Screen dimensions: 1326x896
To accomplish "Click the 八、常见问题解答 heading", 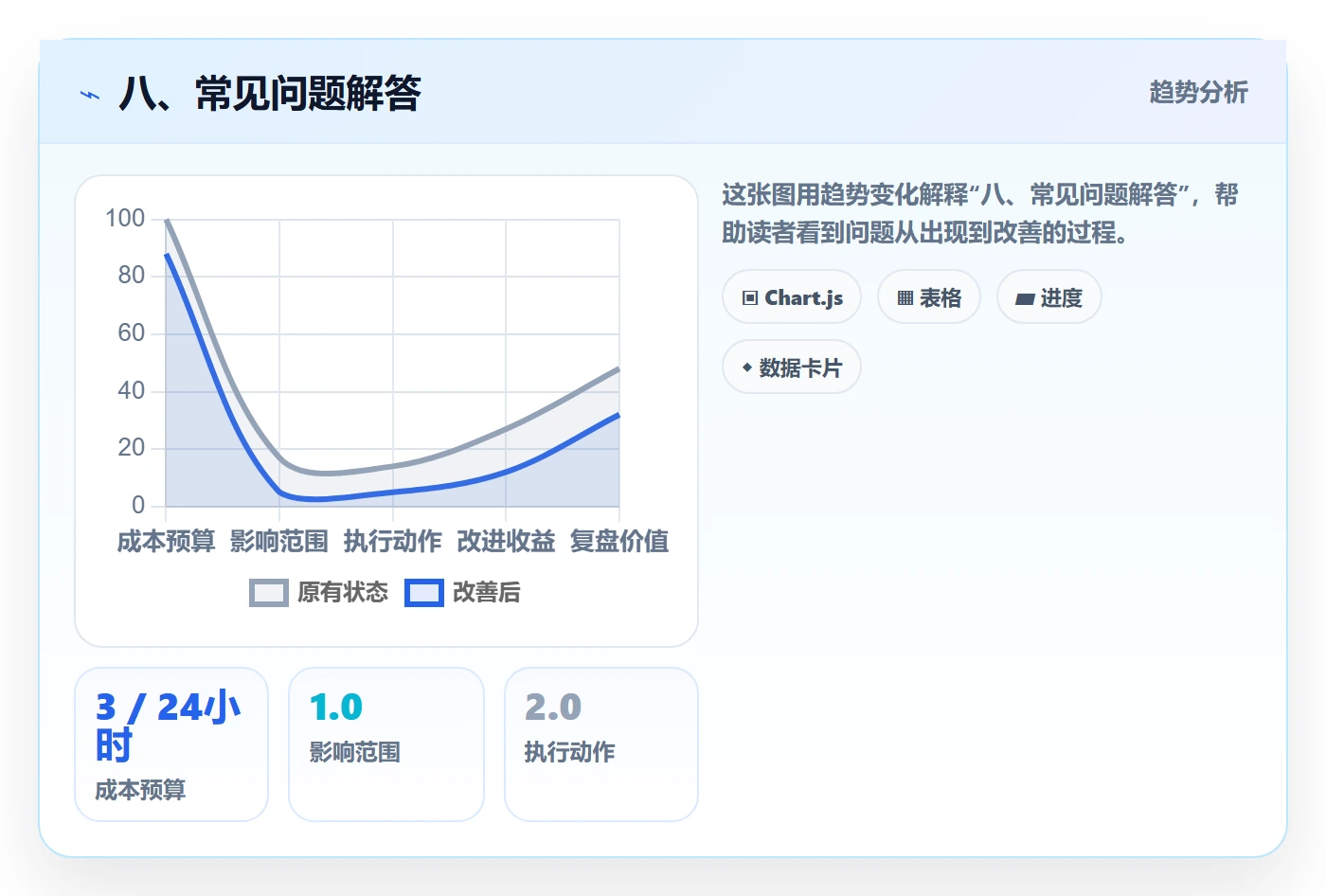I will point(270,94).
